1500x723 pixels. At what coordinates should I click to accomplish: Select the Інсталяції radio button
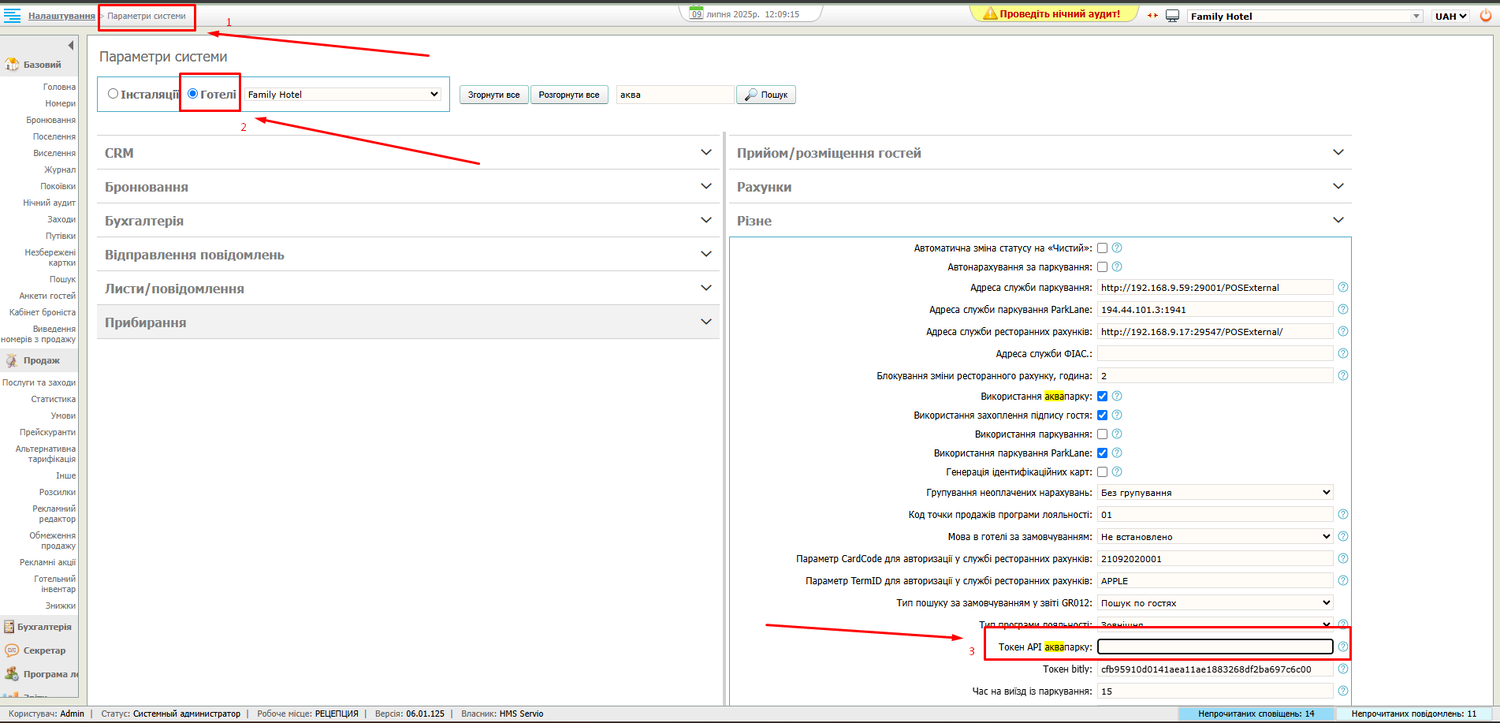point(113,94)
